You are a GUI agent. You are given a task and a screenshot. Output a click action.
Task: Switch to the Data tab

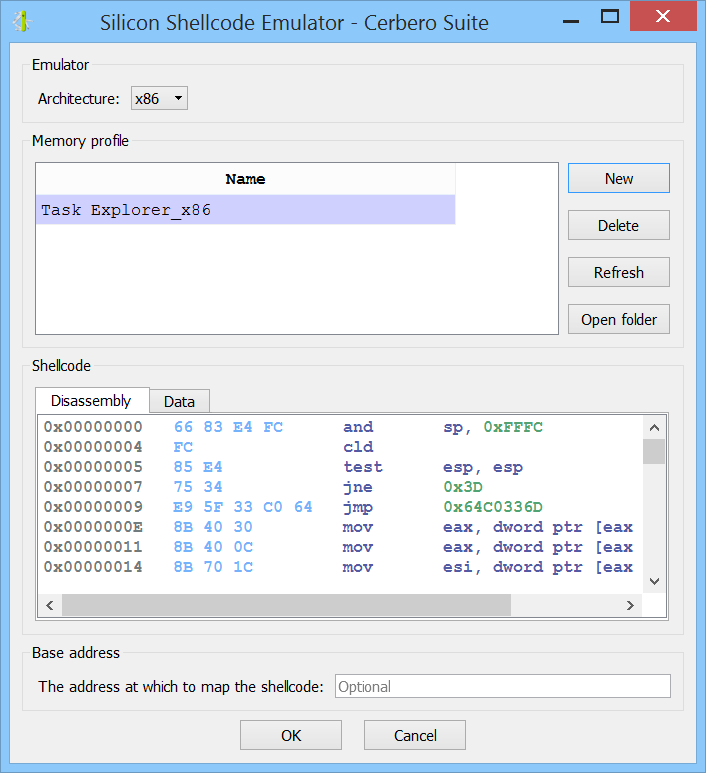pos(179,402)
